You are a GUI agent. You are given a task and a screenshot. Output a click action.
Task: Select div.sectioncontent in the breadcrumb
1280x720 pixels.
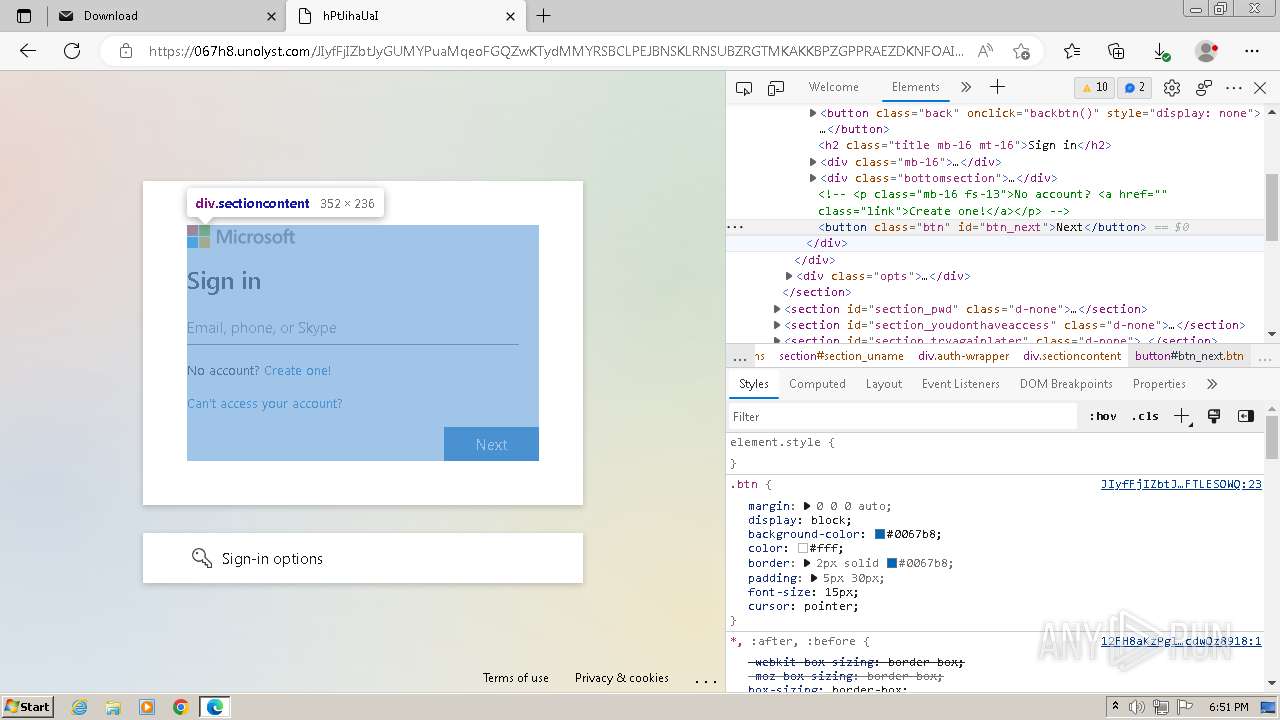1072,356
